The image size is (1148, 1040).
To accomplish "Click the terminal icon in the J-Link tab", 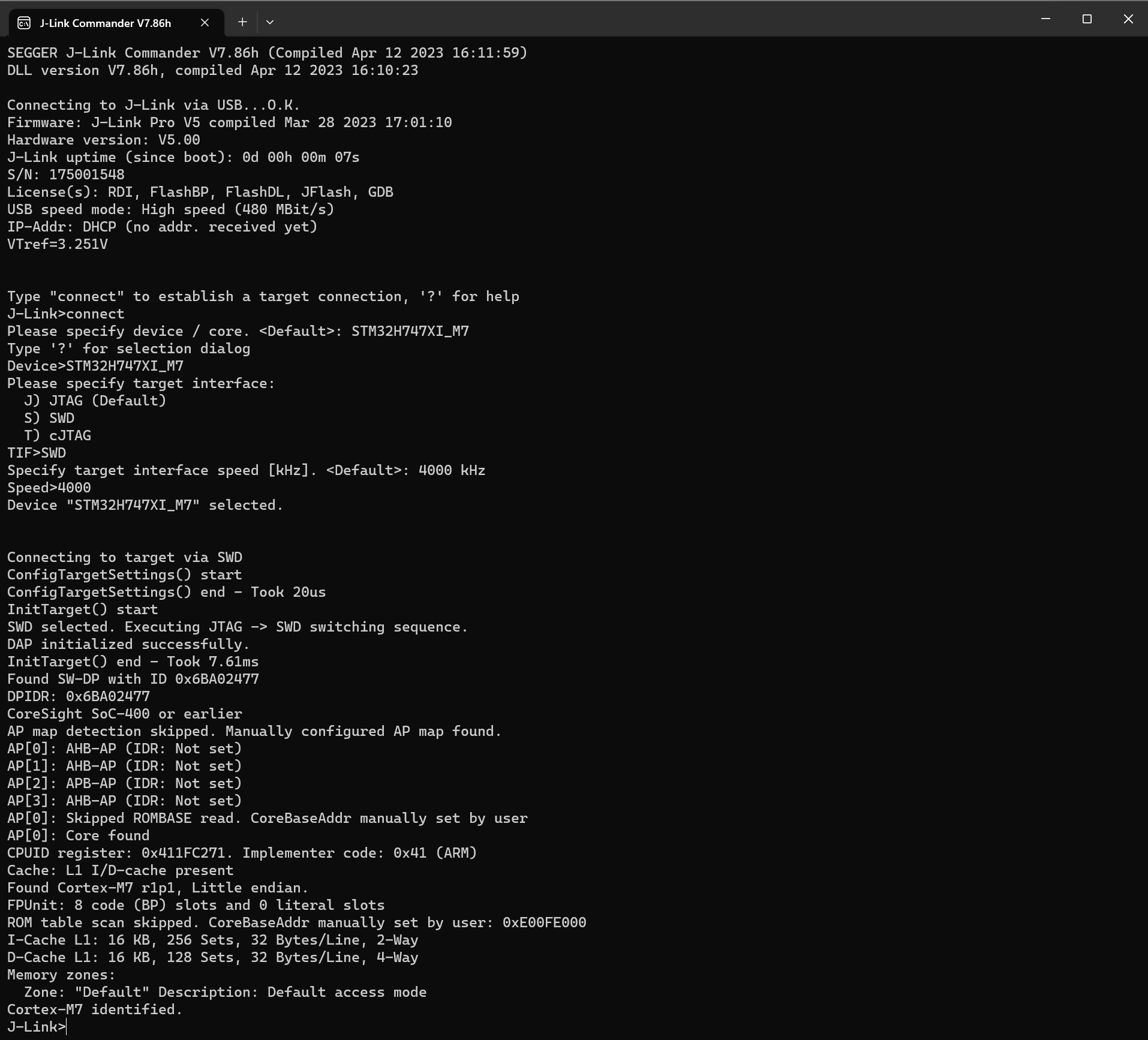I will (24, 23).
